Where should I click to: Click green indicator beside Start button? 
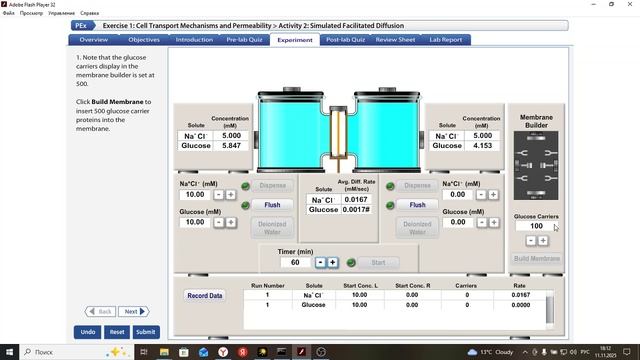[x=351, y=263]
